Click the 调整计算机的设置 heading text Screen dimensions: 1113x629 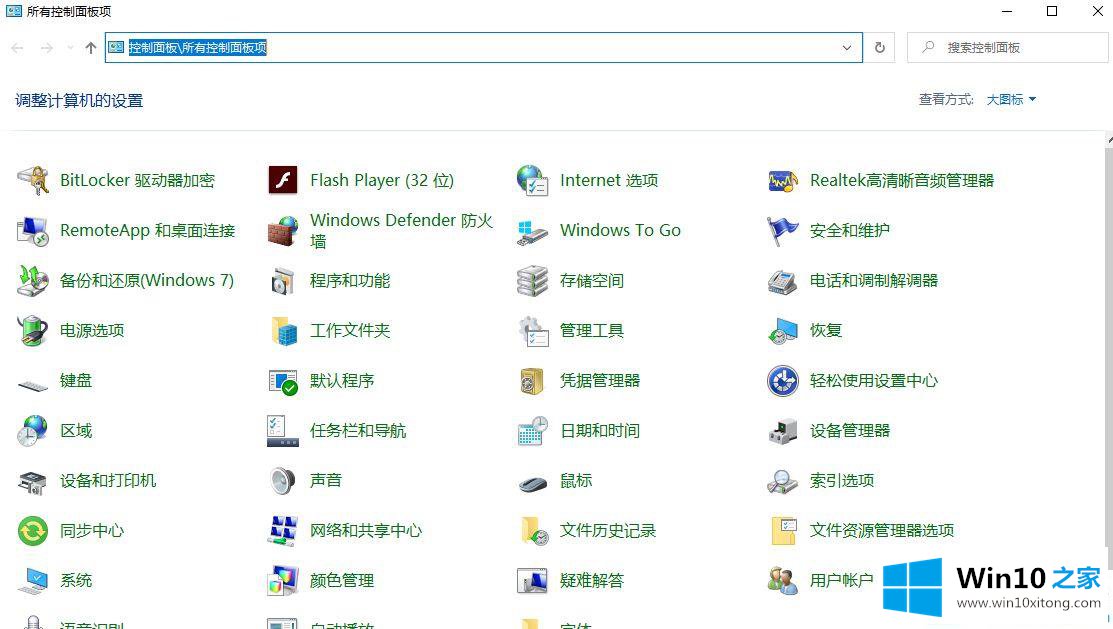(x=79, y=101)
